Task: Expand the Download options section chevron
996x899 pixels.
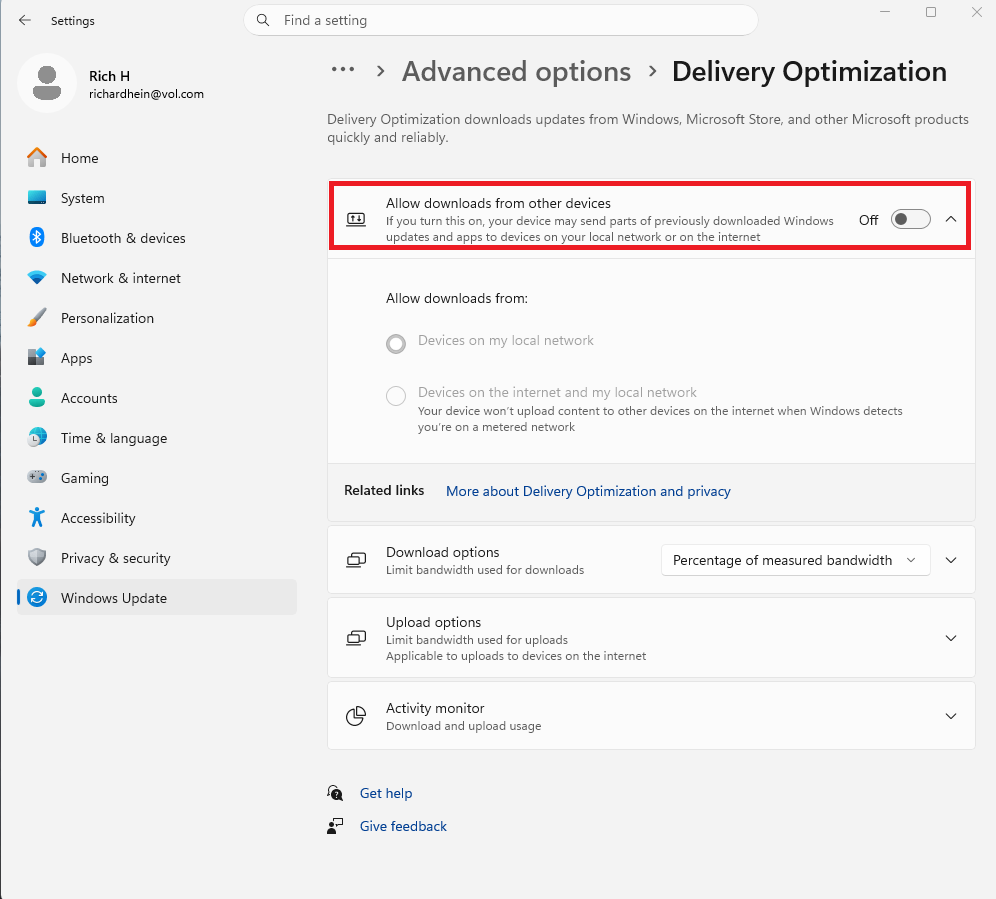Action: point(950,560)
